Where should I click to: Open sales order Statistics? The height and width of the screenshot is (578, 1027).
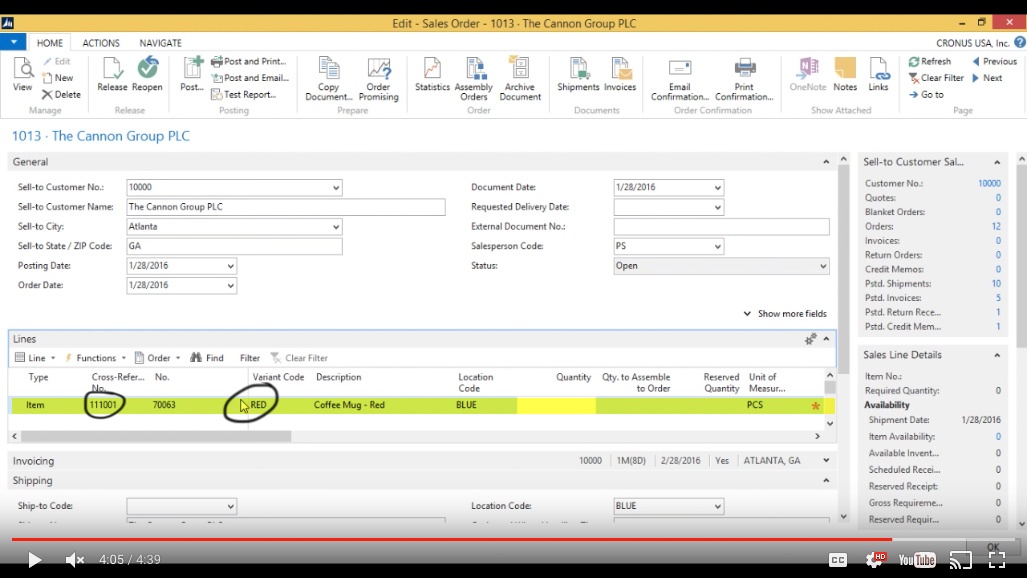pos(432,74)
